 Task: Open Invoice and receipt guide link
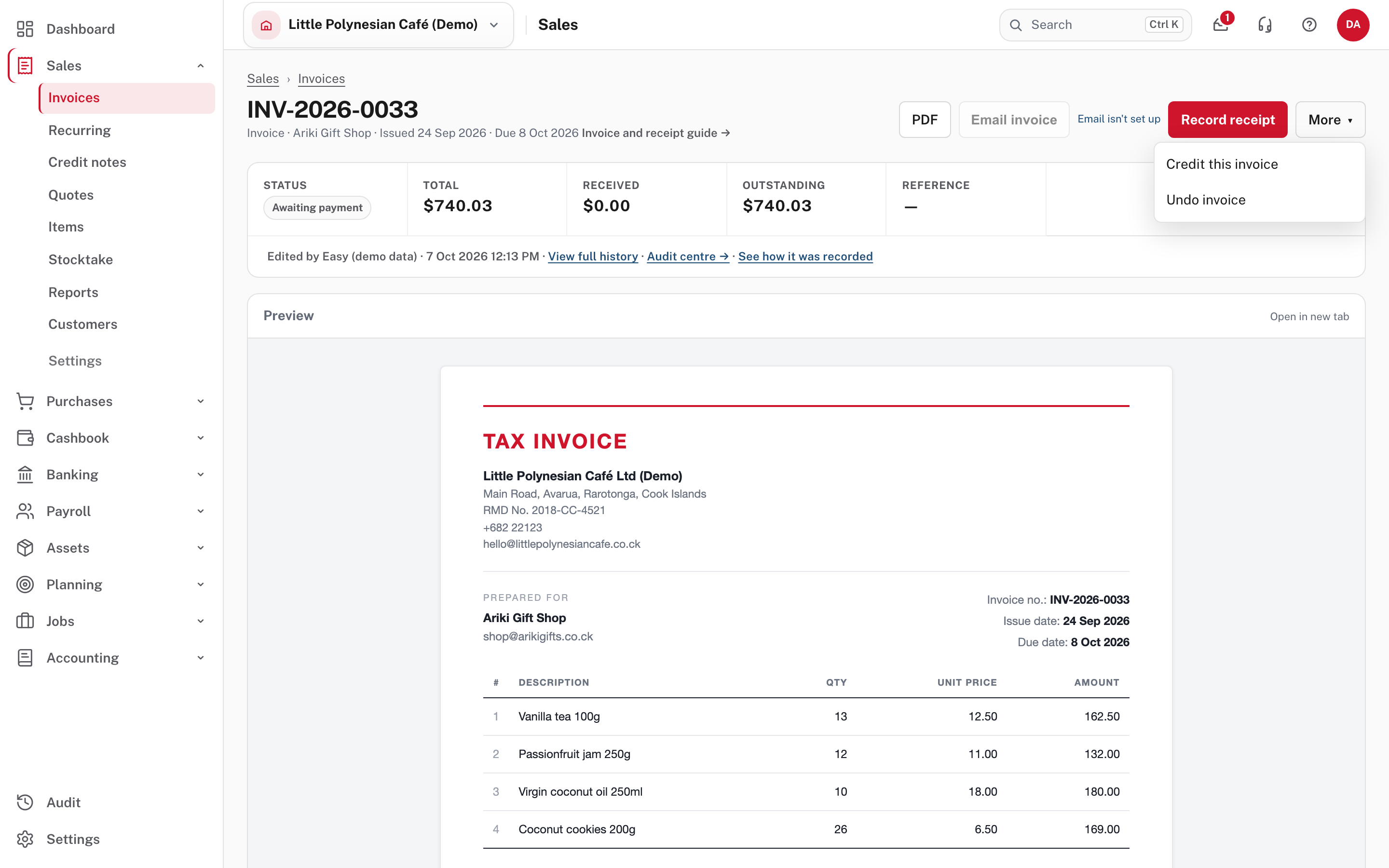(x=655, y=133)
